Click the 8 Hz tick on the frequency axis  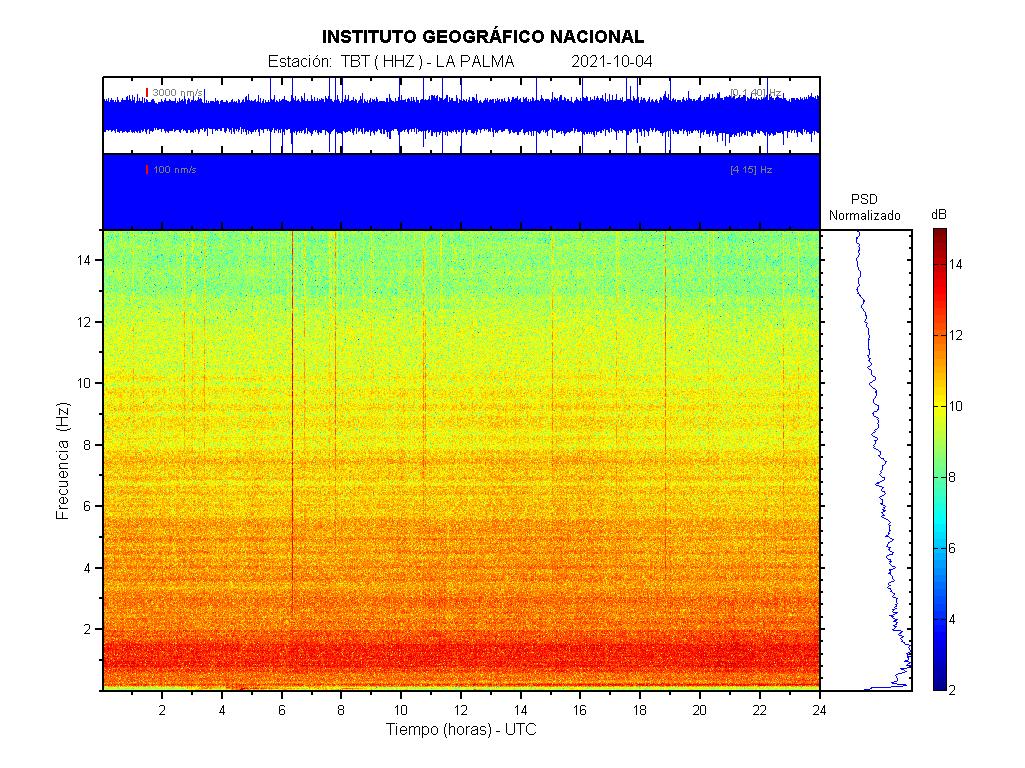point(87,445)
